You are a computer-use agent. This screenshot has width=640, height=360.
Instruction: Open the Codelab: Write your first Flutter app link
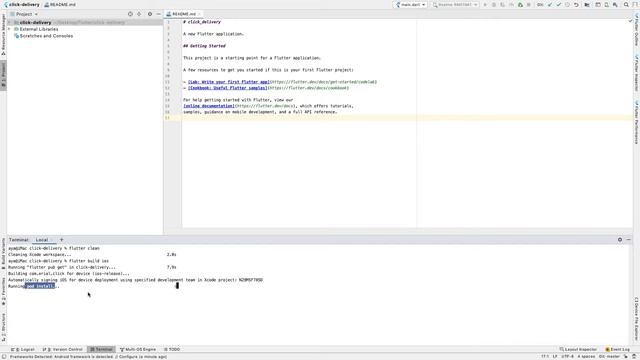tap(229, 82)
